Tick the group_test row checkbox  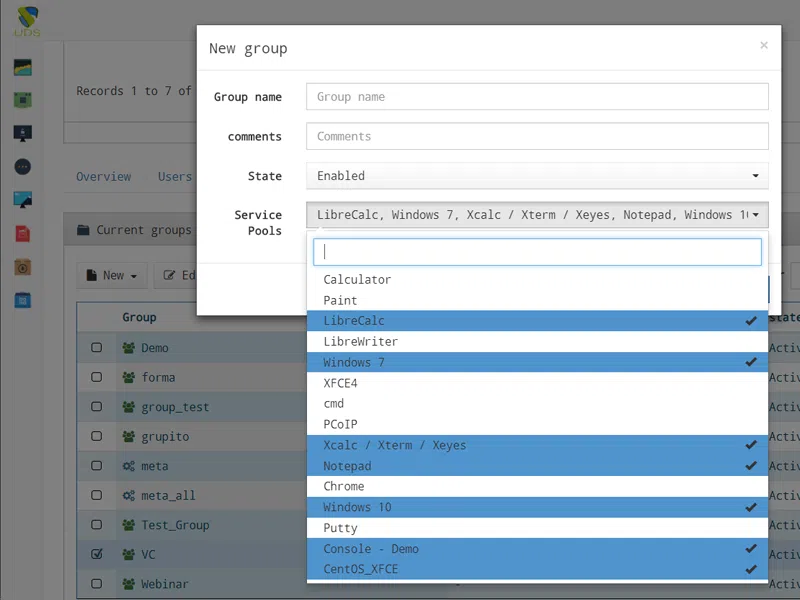click(x=96, y=407)
